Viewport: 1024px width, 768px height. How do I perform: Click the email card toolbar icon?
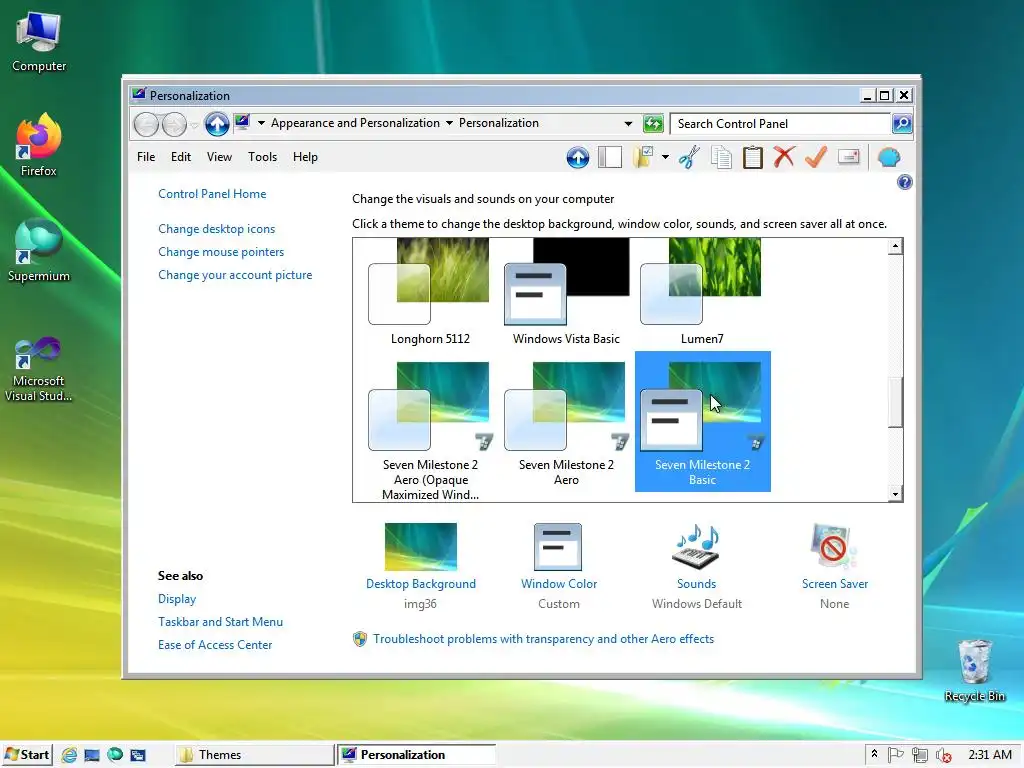848,157
